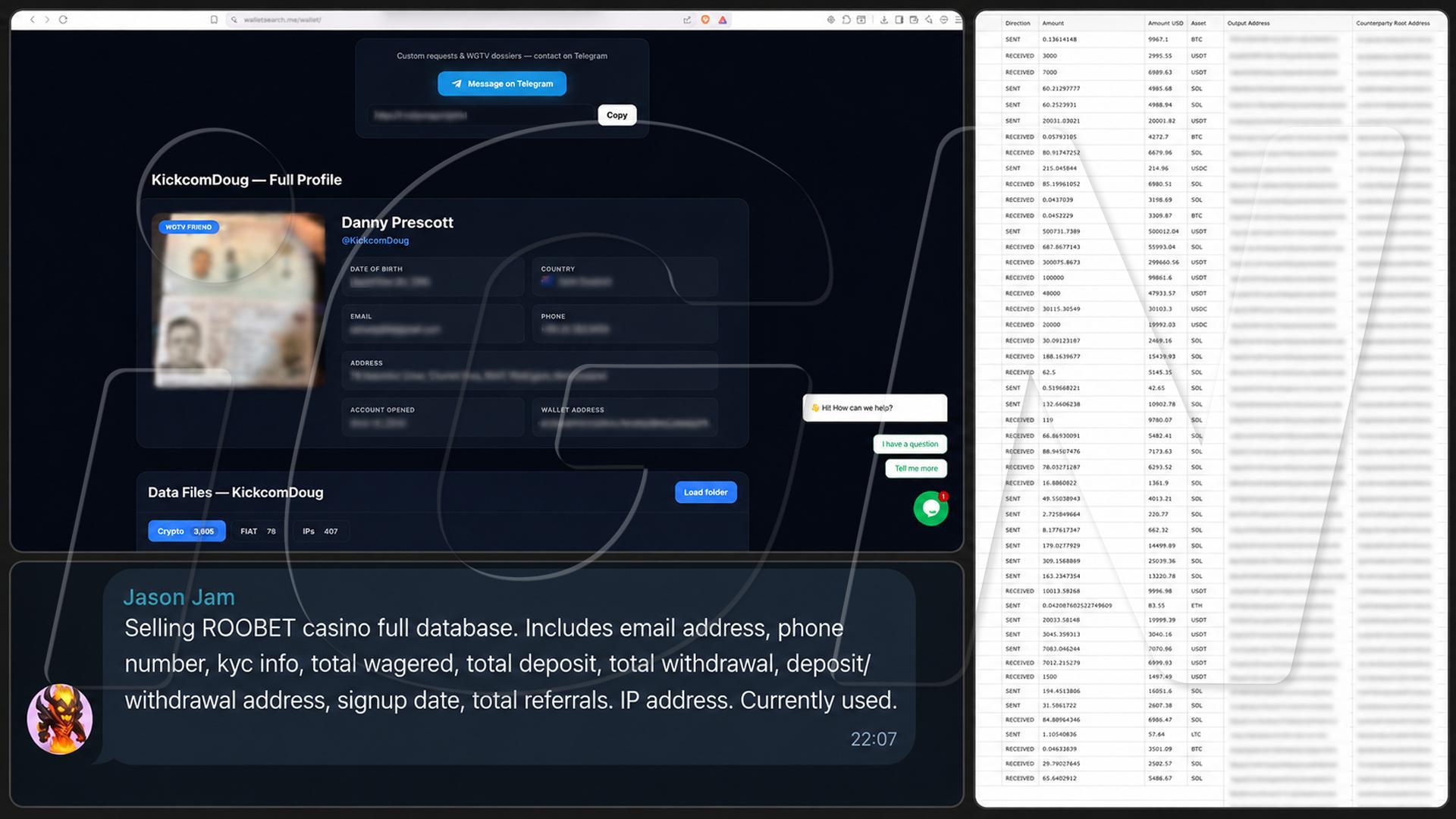Click the Country field card
This screenshot has height=819, width=1456.
tap(624, 276)
